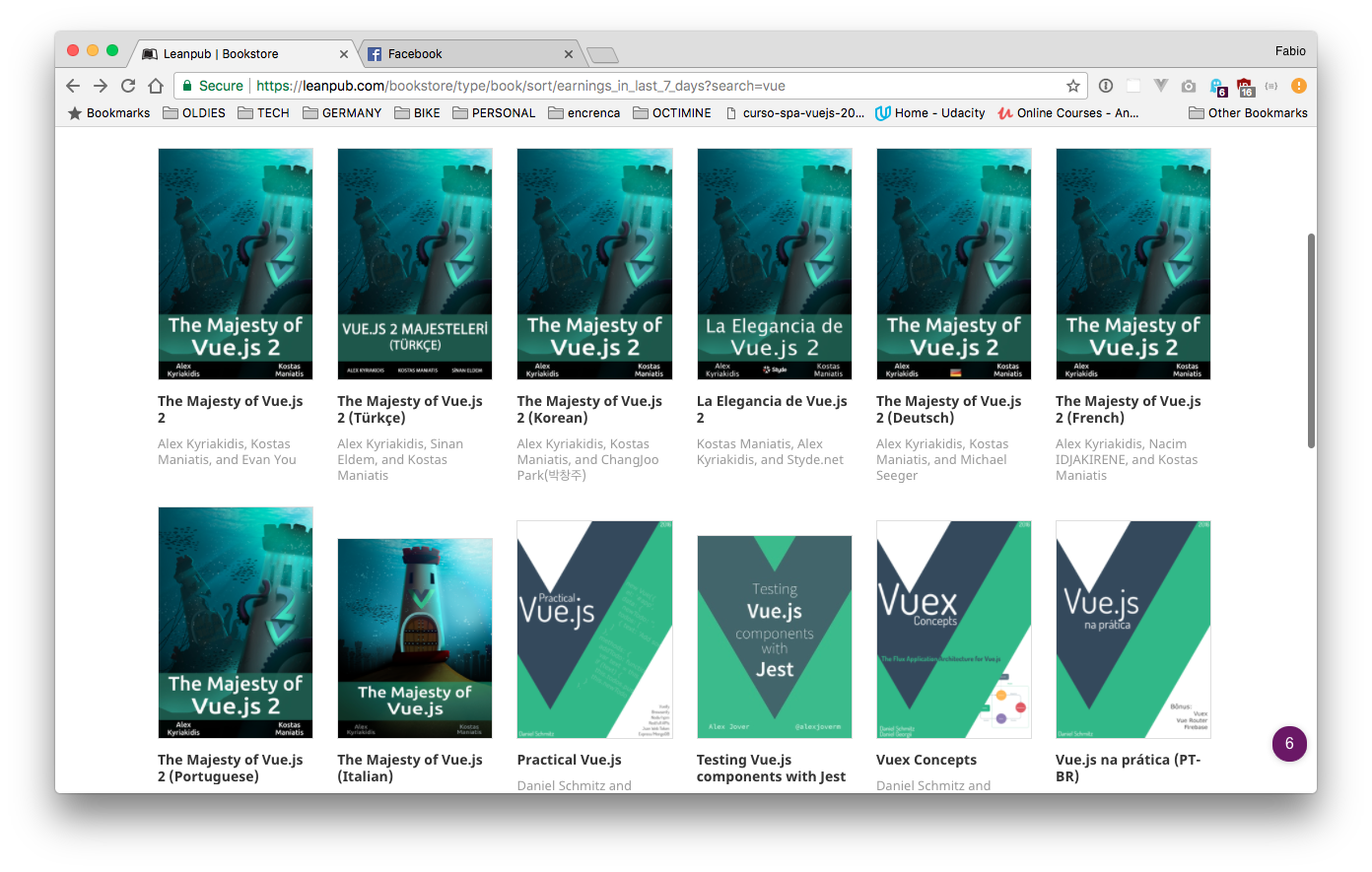Open The Majesty of Vue.js 2 (Portuguese) title

[231, 768]
